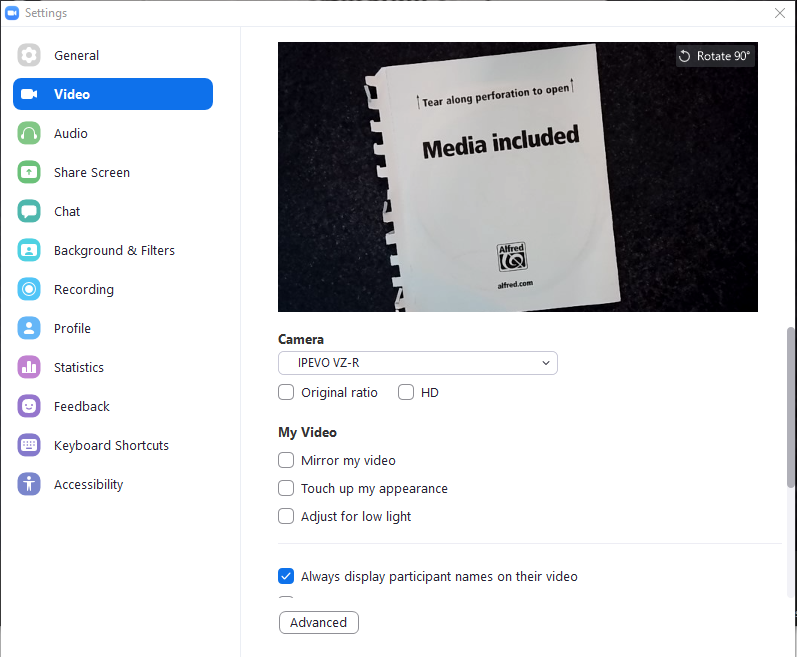Screen dimensions: 797x657
Task: Open the Keyboard Shortcuts icon
Action: (x=29, y=446)
